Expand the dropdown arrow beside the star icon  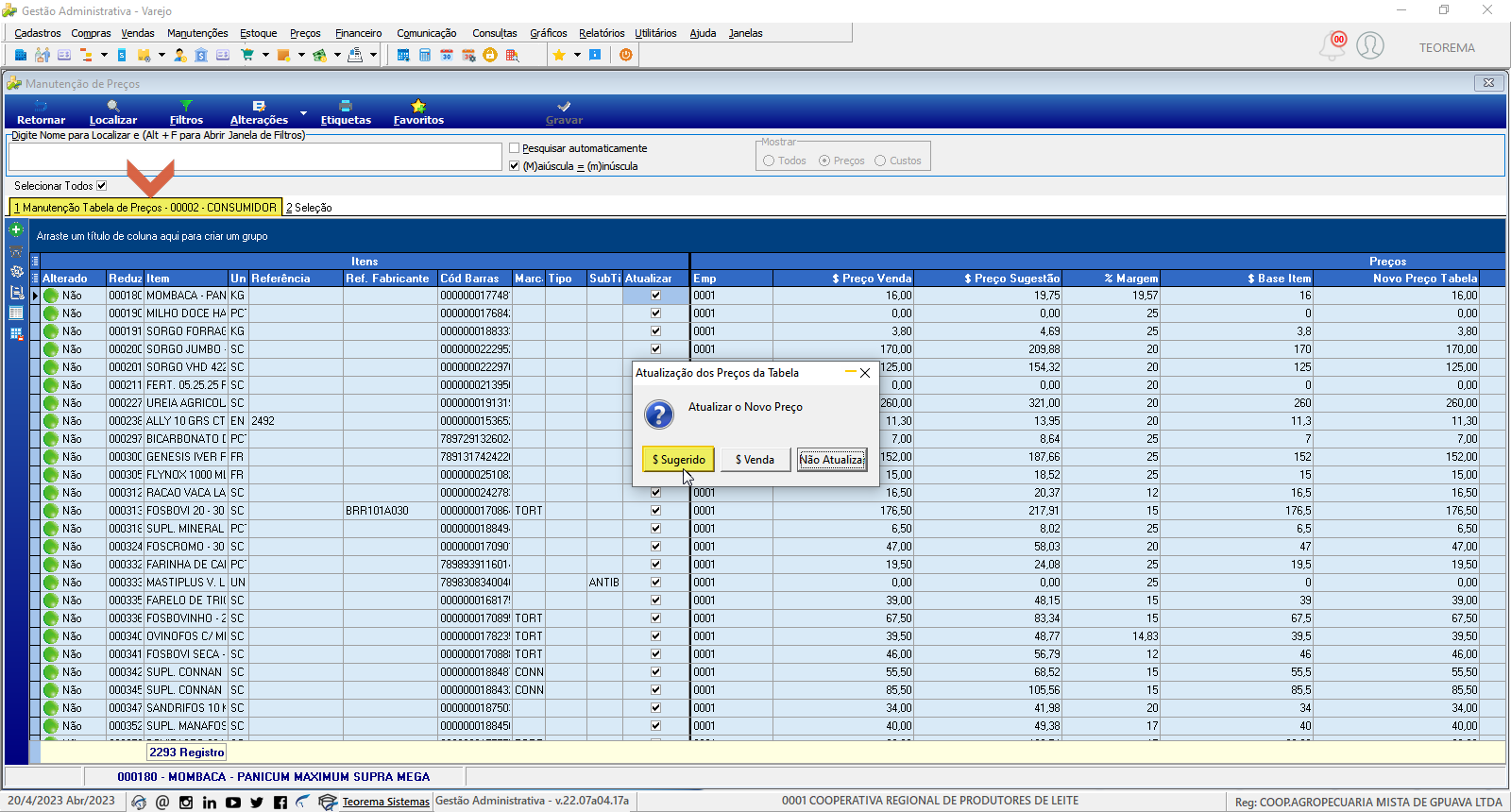[577, 55]
